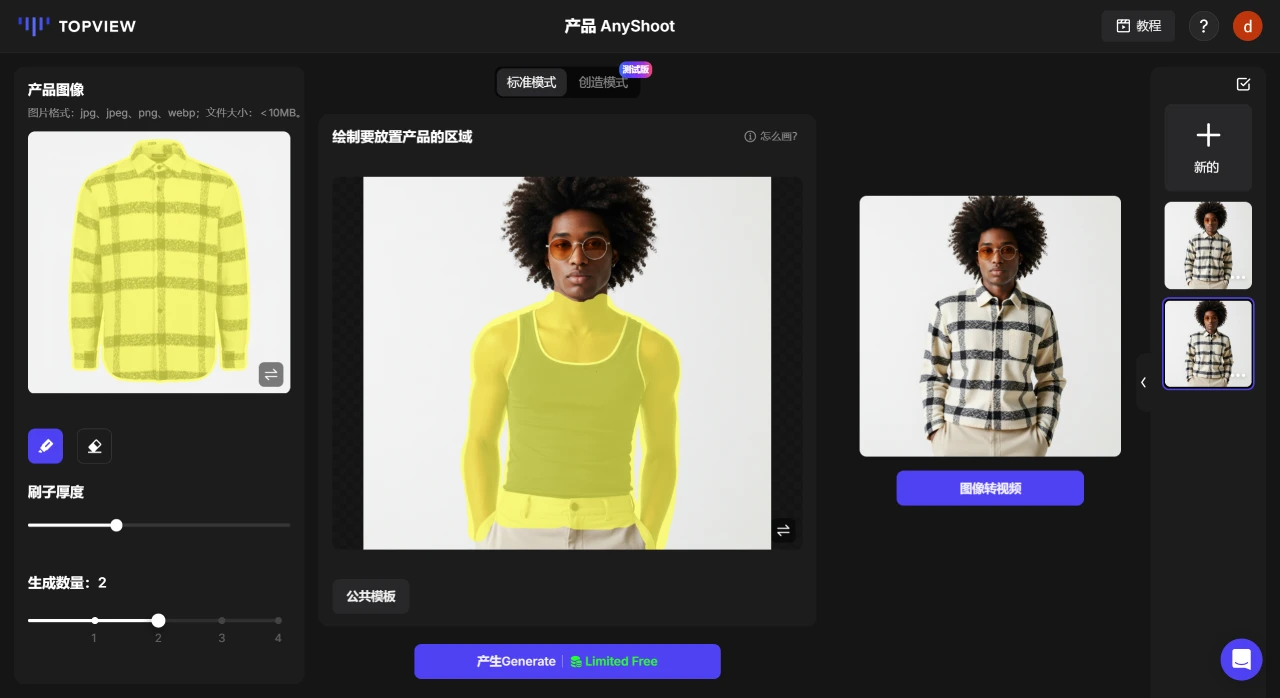Click the swap icon on the template canvas
The image size is (1280, 698).
783,531
